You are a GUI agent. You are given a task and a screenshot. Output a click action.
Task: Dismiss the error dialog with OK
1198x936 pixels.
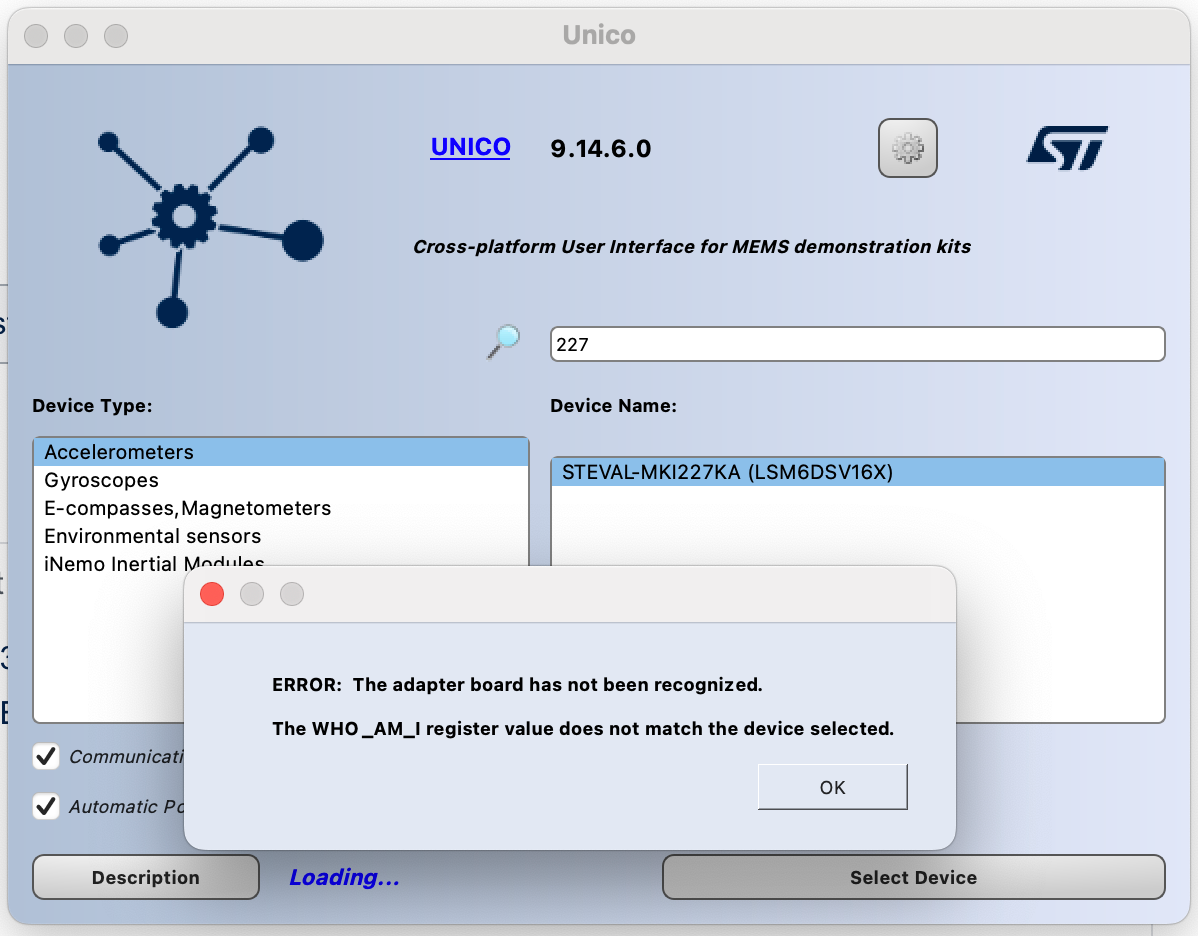click(x=832, y=787)
